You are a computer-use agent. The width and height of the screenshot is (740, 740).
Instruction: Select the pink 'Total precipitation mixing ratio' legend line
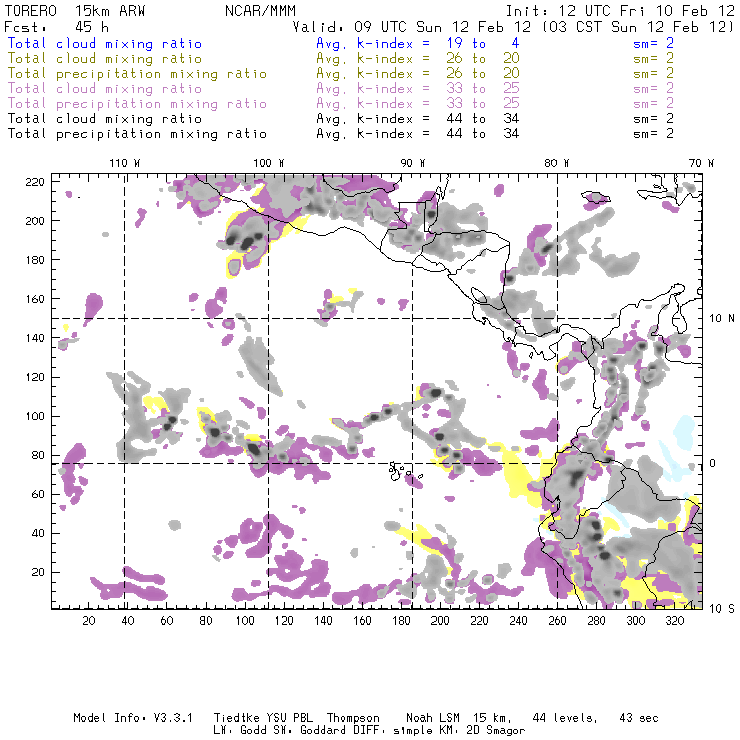click(137, 104)
